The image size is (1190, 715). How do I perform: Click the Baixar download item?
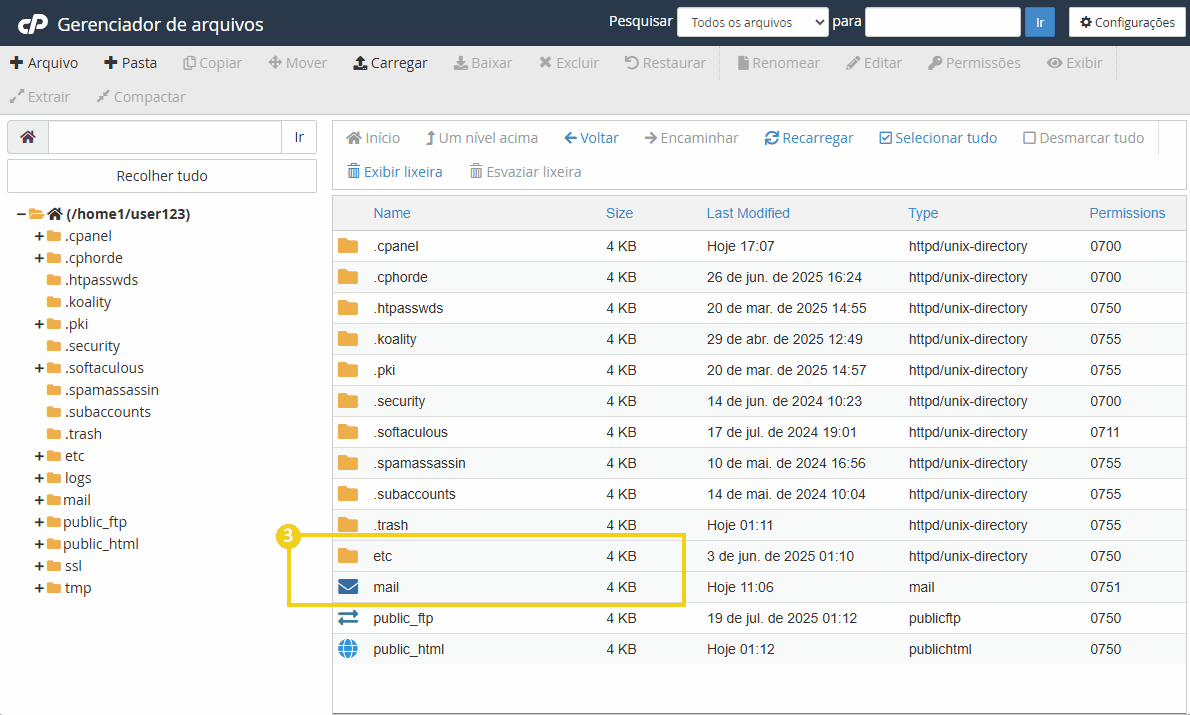point(483,63)
